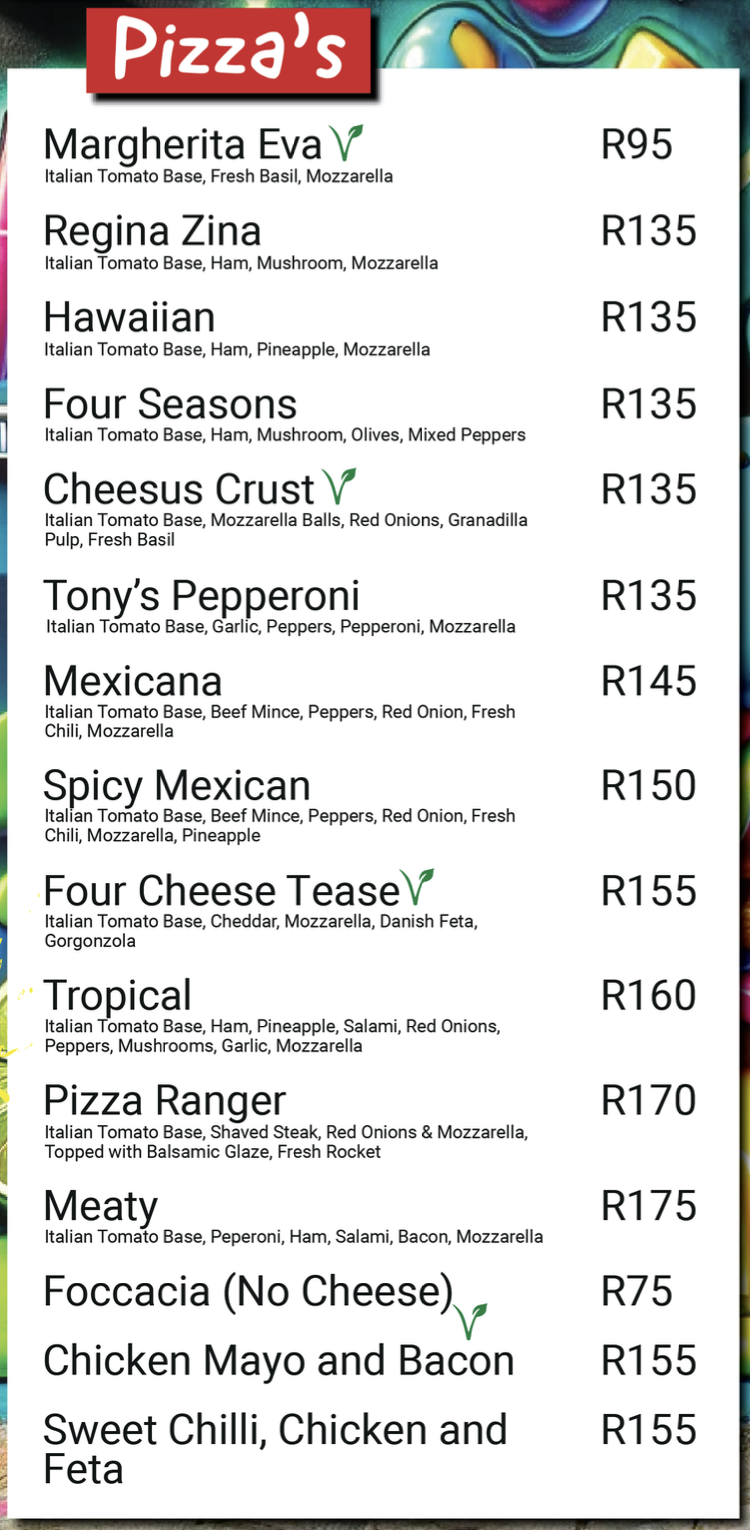Choose the Mexicana pizza title
The width and height of the screenshot is (750, 1530).
[133, 682]
